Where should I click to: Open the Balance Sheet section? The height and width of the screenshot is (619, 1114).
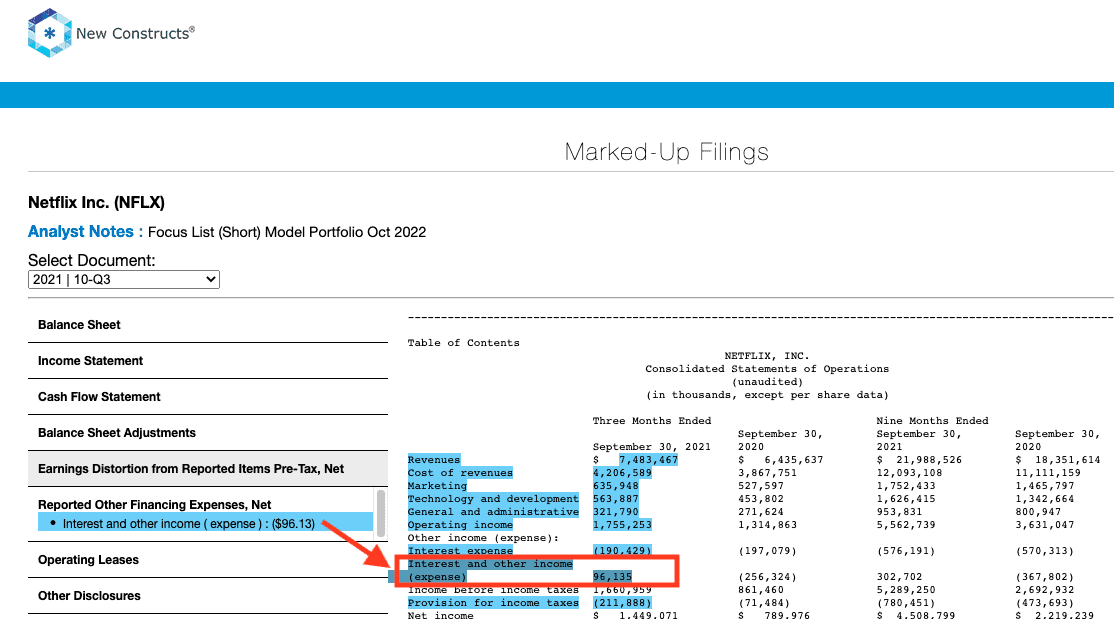point(207,325)
